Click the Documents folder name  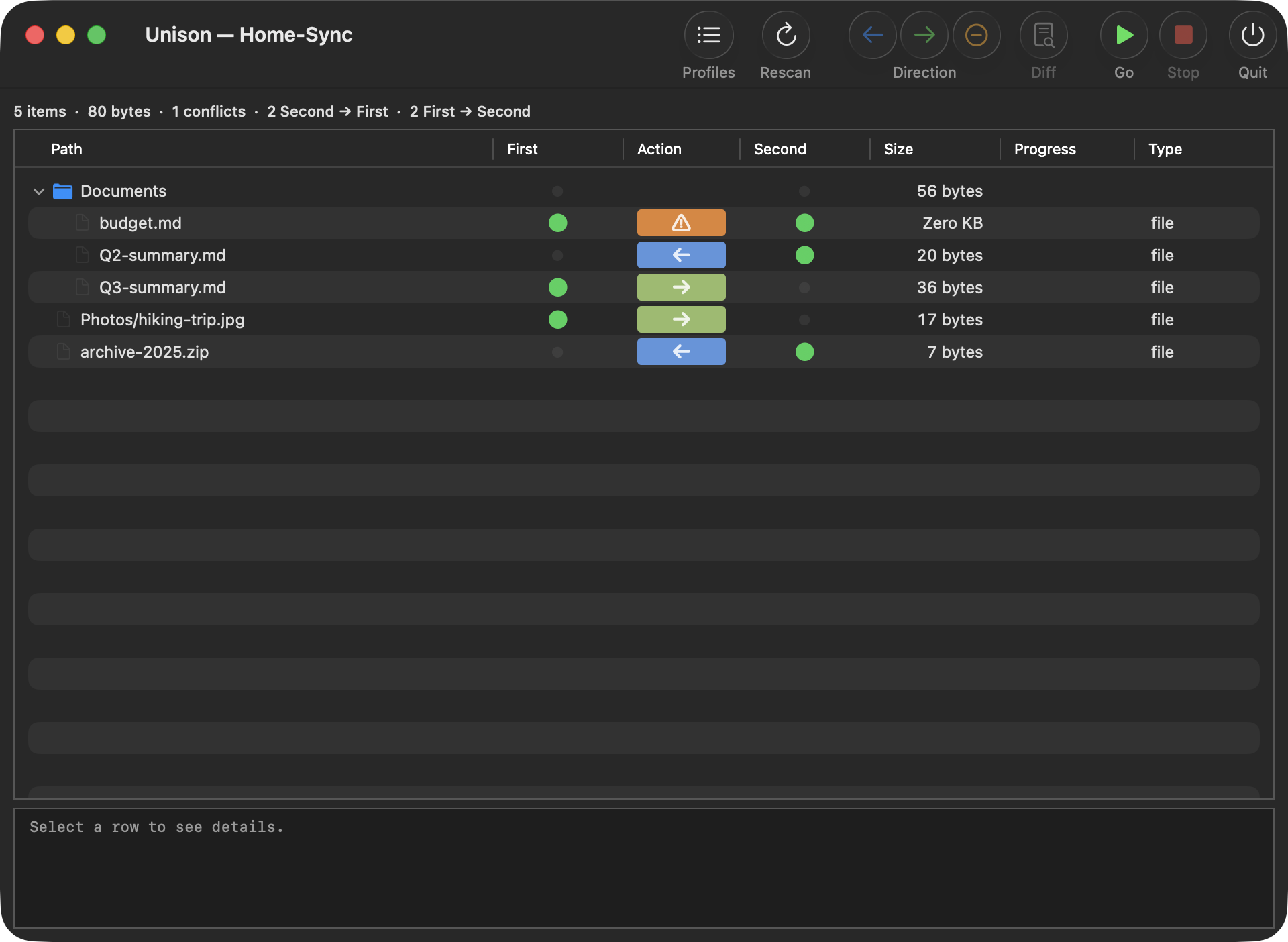123,191
